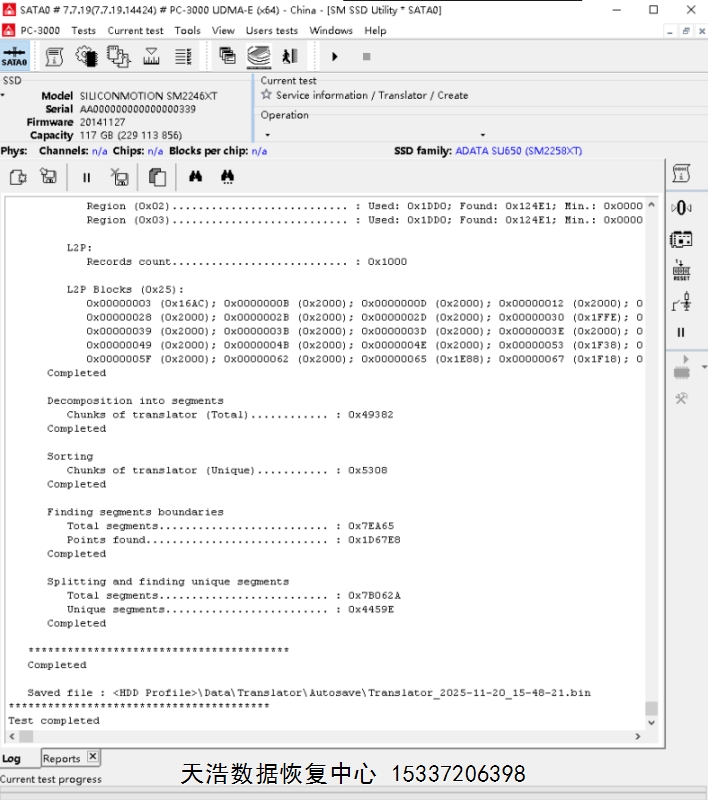Click the SATA0 port icon

(14, 56)
